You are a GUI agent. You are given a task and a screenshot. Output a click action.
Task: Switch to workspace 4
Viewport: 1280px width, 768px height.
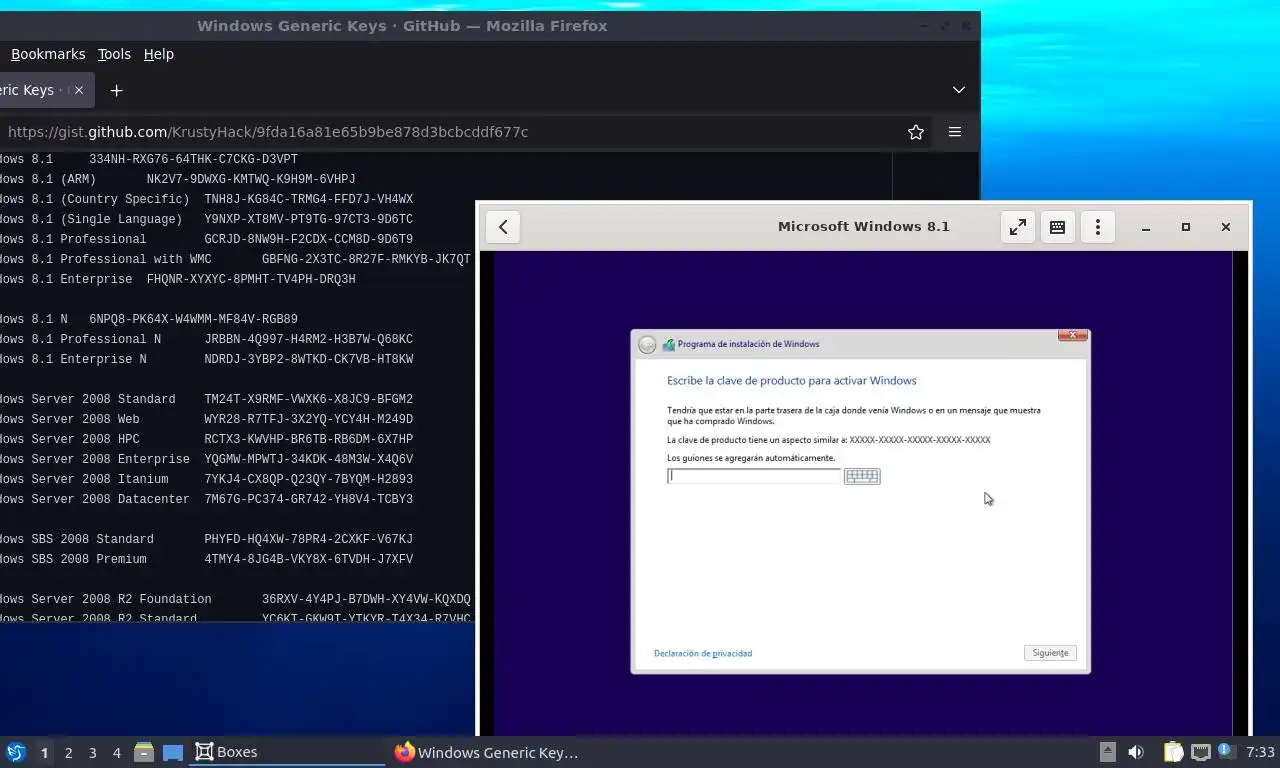116,753
